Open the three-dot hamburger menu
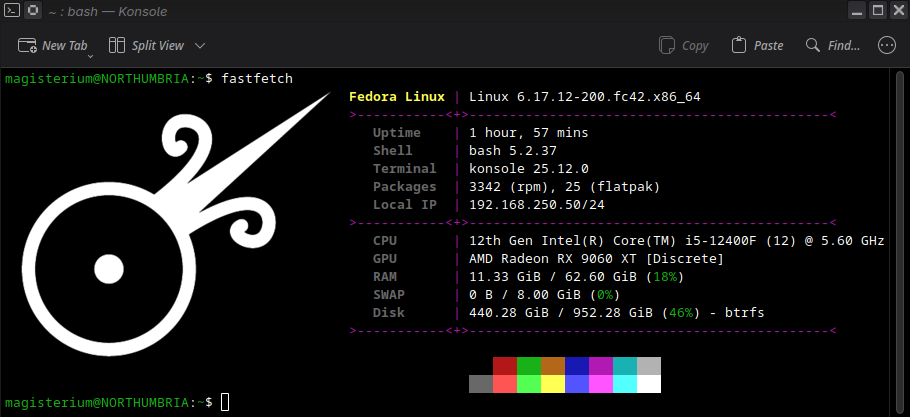The width and height of the screenshot is (910, 417). click(x=887, y=45)
